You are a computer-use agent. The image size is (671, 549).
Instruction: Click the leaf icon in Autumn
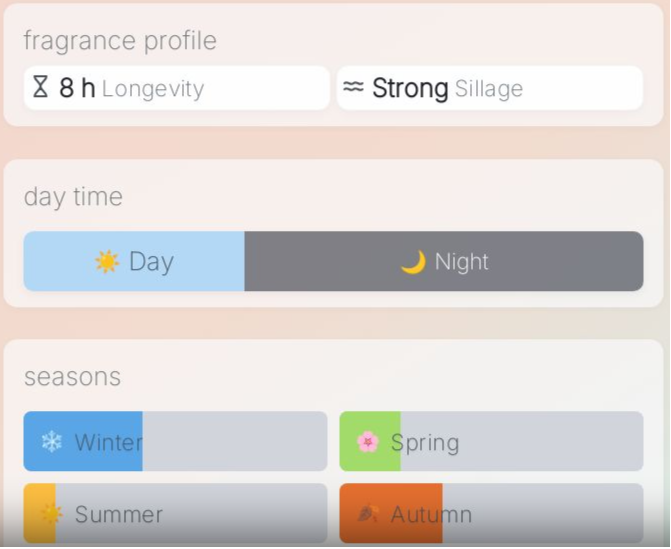pyautogui.click(x=368, y=514)
